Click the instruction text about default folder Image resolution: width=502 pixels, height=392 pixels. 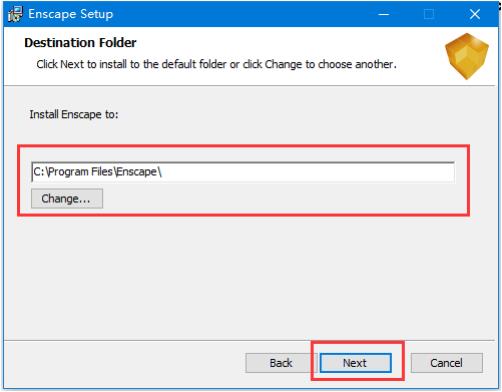coord(217,64)
